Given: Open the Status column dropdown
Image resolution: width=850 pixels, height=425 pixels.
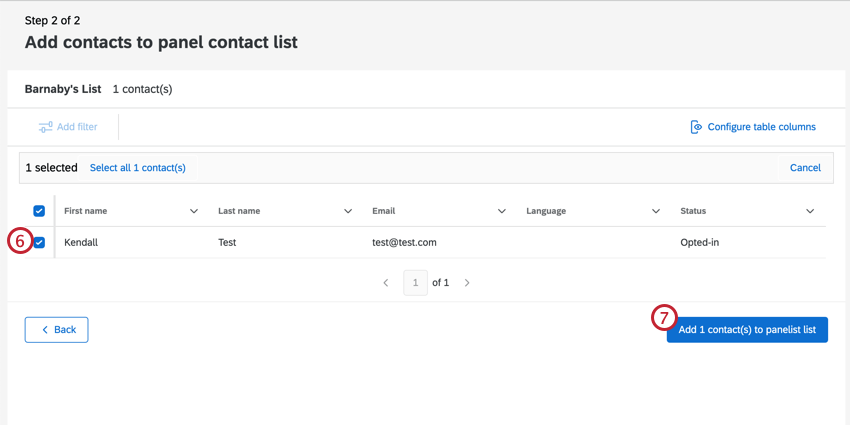Looking at the screenshot, I should coord(810,211).
